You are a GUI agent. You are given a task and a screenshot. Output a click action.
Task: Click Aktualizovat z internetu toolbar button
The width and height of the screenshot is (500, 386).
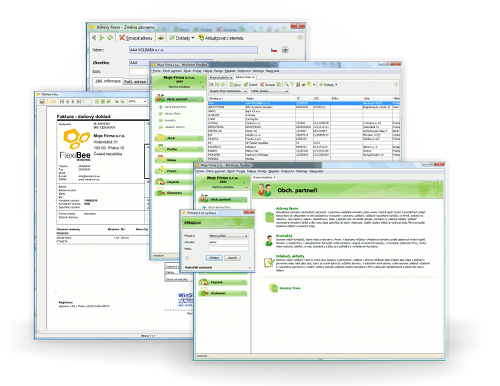(221, 38)
